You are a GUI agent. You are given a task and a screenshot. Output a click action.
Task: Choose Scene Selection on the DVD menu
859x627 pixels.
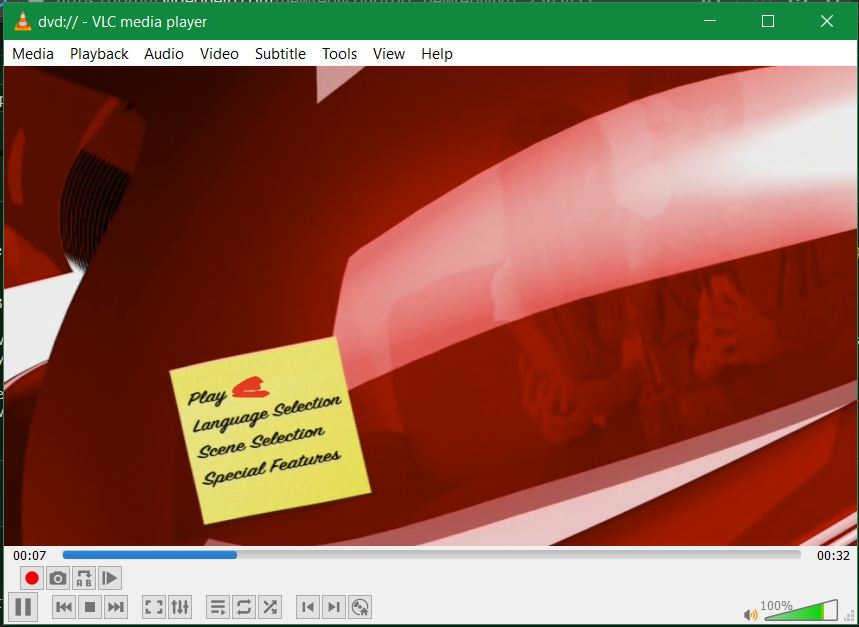pos(261,442)
